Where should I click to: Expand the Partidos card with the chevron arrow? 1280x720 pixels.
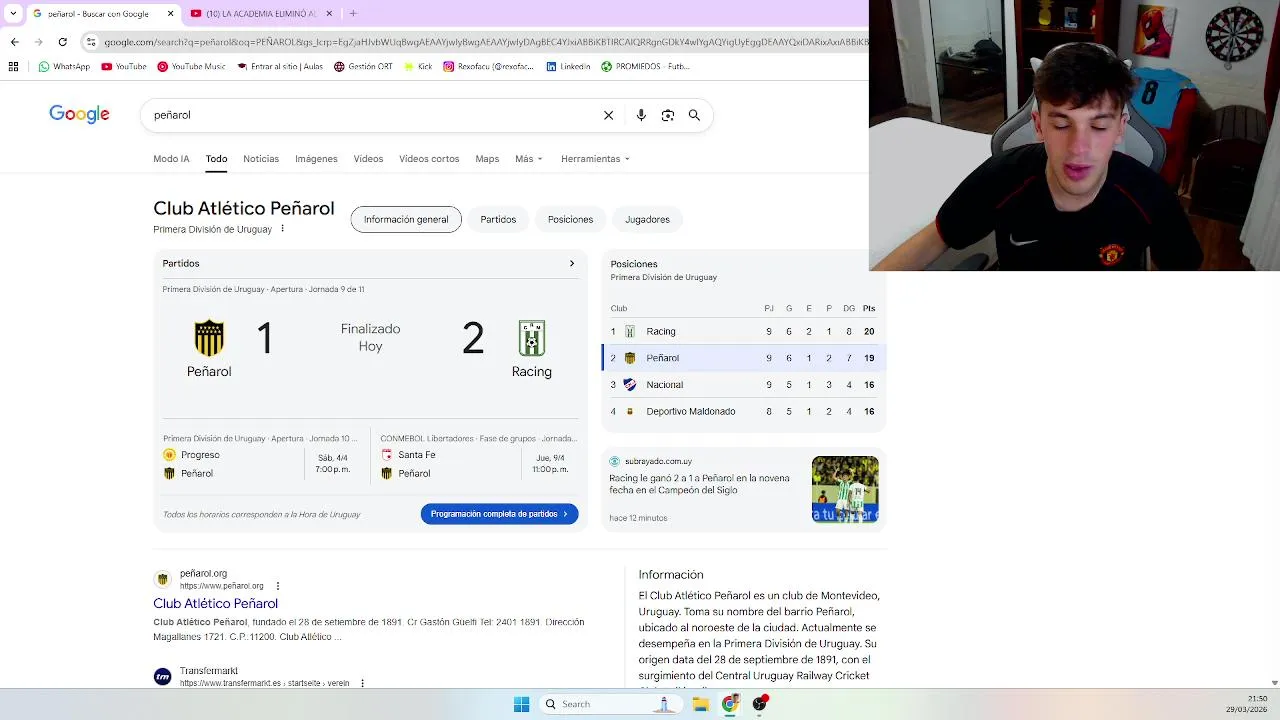pos(572,264)
